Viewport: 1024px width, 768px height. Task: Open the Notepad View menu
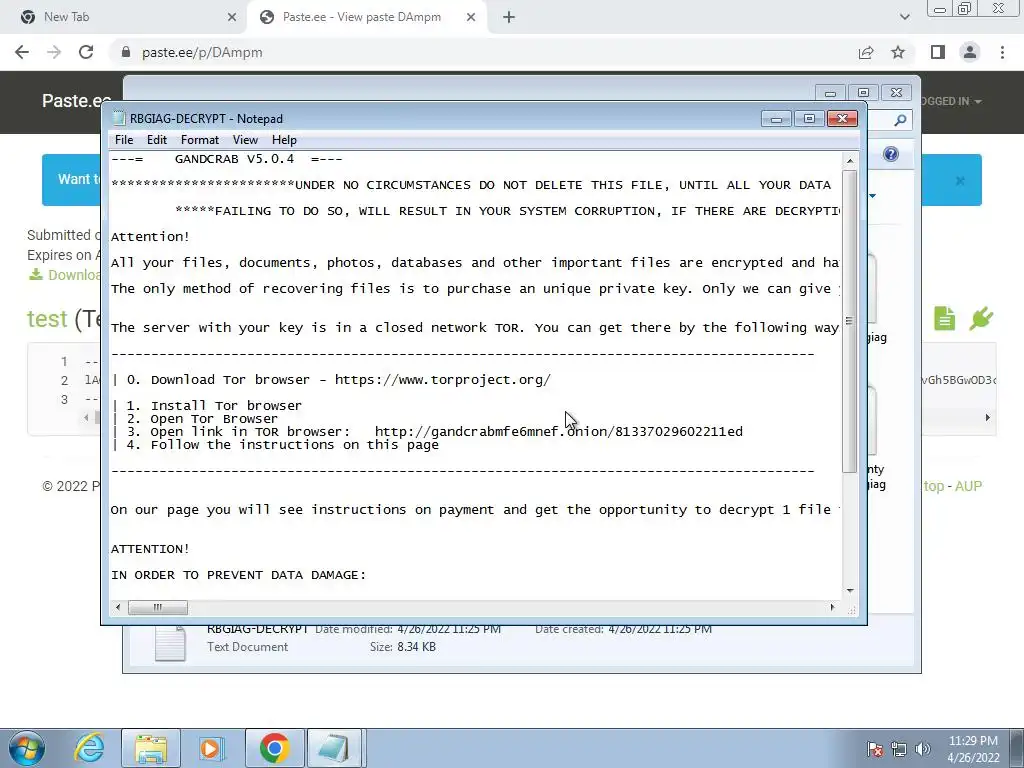coord(245,140)
